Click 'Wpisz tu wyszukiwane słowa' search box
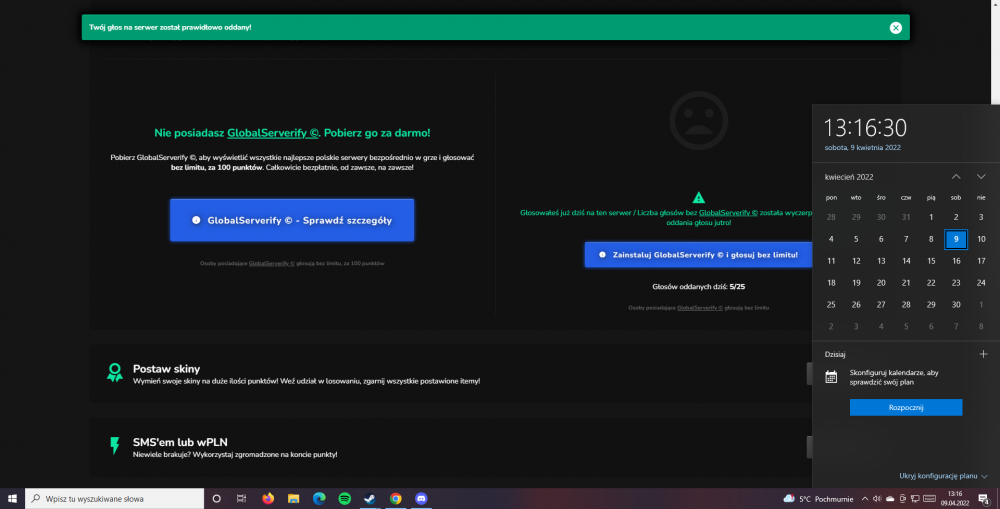 click(114, 499)
